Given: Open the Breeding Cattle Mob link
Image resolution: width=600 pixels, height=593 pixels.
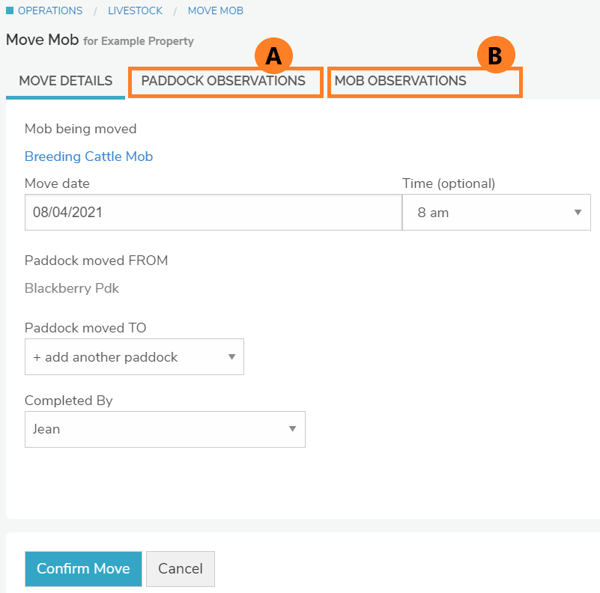Looking at the screenshot, I should point(88,156).
